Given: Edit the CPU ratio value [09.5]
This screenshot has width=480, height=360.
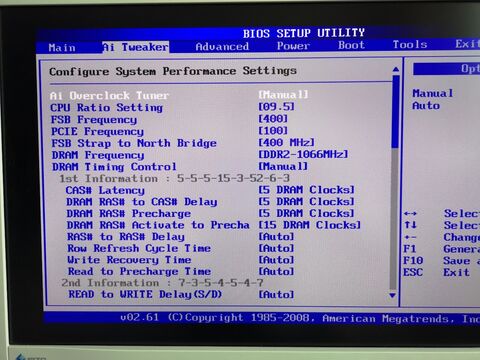Looking at the screenshot, I should pos(276,107).
